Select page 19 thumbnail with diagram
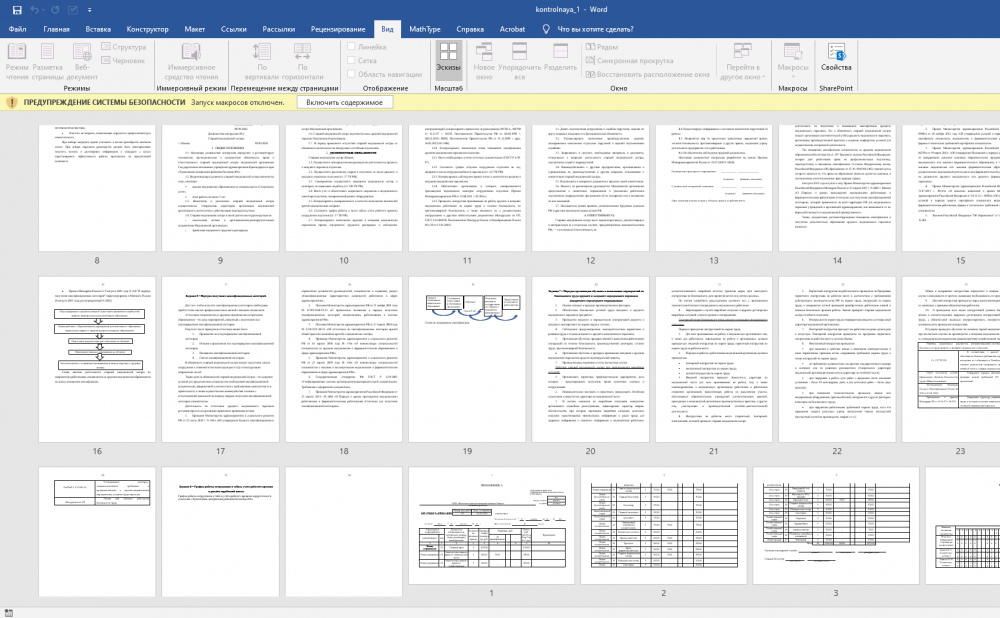Screen dimensions: 1000x618 pyautogui.click(x=467, y=359)
